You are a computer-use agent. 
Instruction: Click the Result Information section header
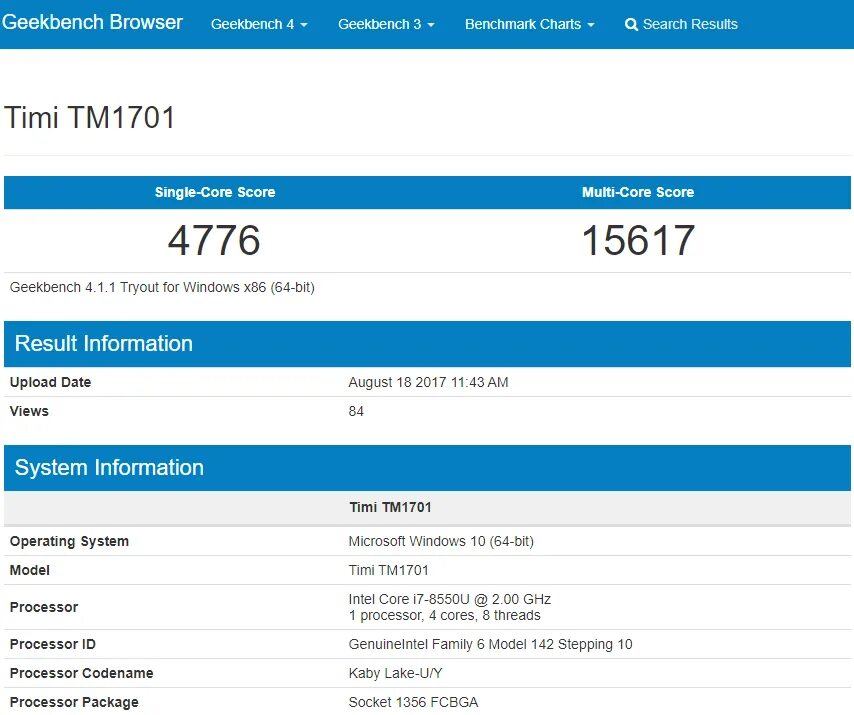(104, 344)
